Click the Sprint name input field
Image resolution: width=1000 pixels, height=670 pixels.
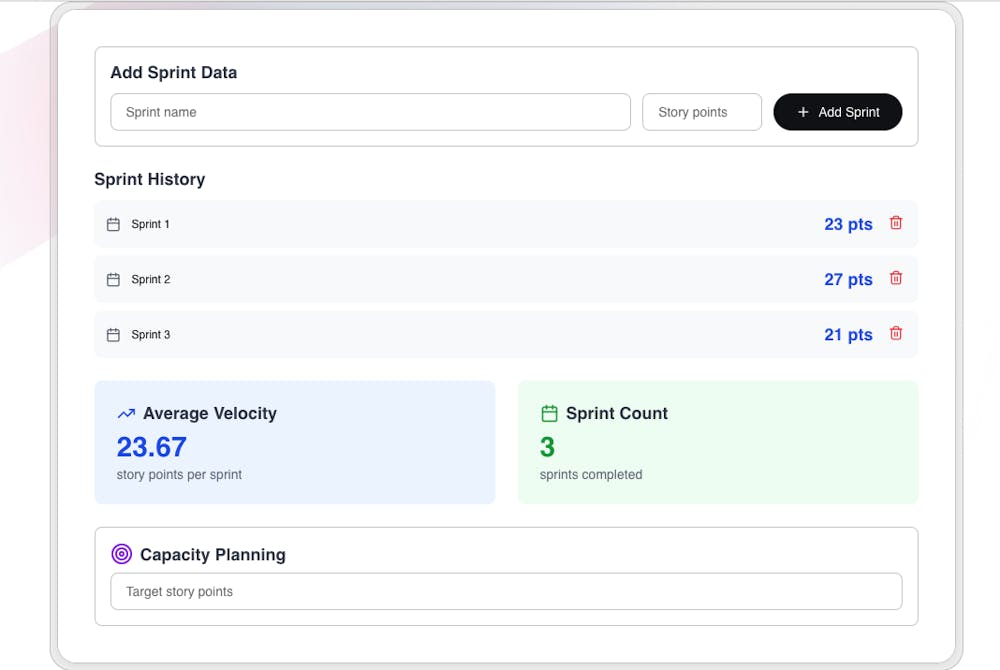click(x=370, y=112)
